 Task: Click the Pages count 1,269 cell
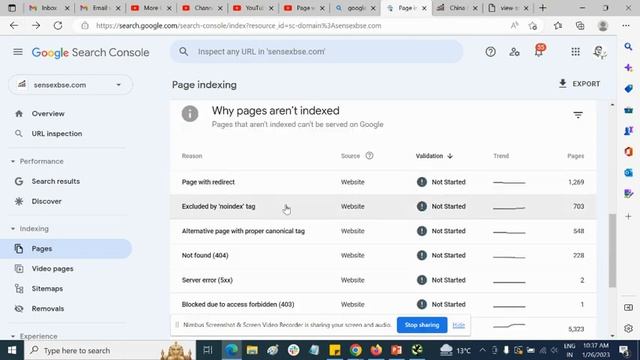(576, 182)
